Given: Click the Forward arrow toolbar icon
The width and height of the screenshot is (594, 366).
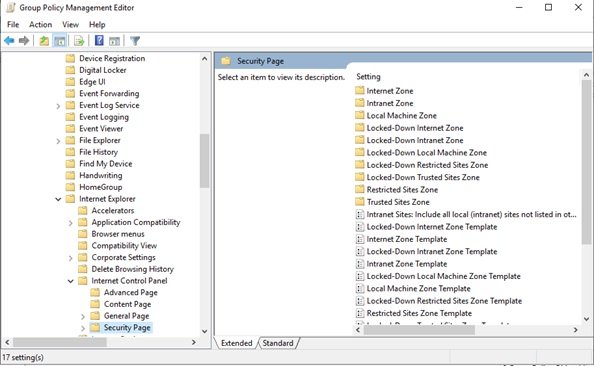Looking at the screenshot, I should 24,41.
